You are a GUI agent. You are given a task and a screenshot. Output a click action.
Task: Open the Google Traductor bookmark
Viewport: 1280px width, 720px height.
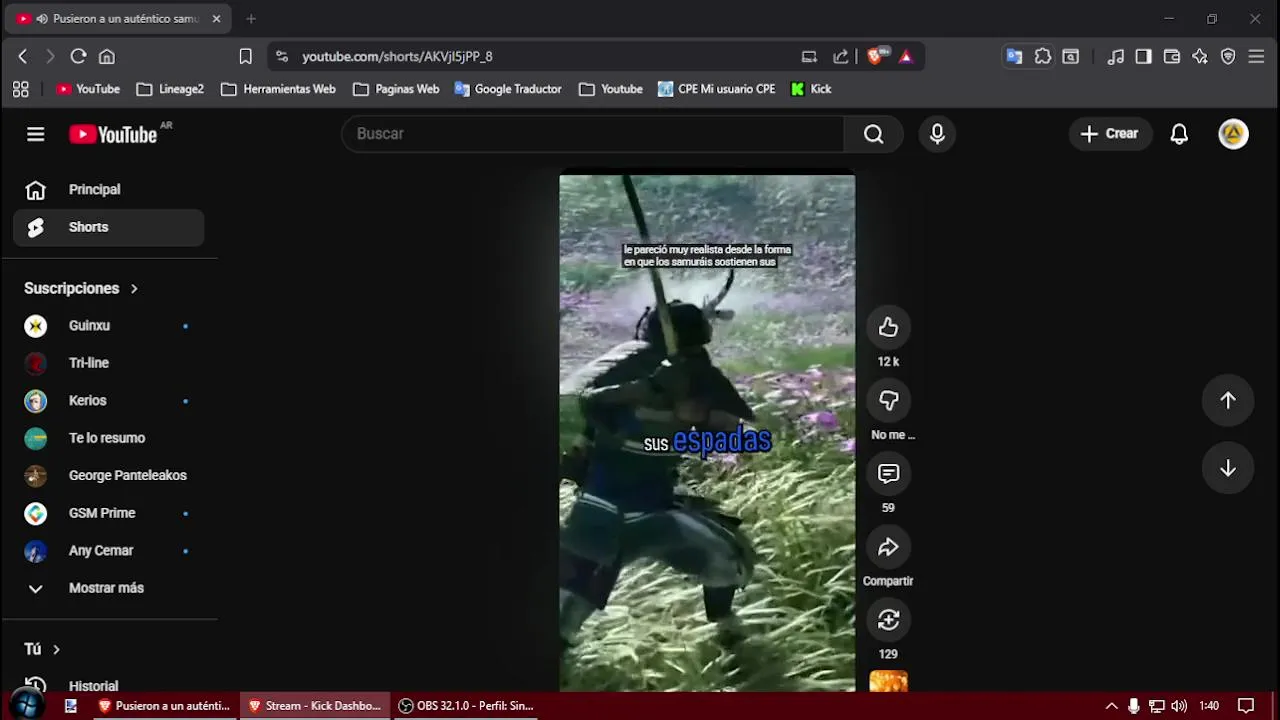point(508,89)
